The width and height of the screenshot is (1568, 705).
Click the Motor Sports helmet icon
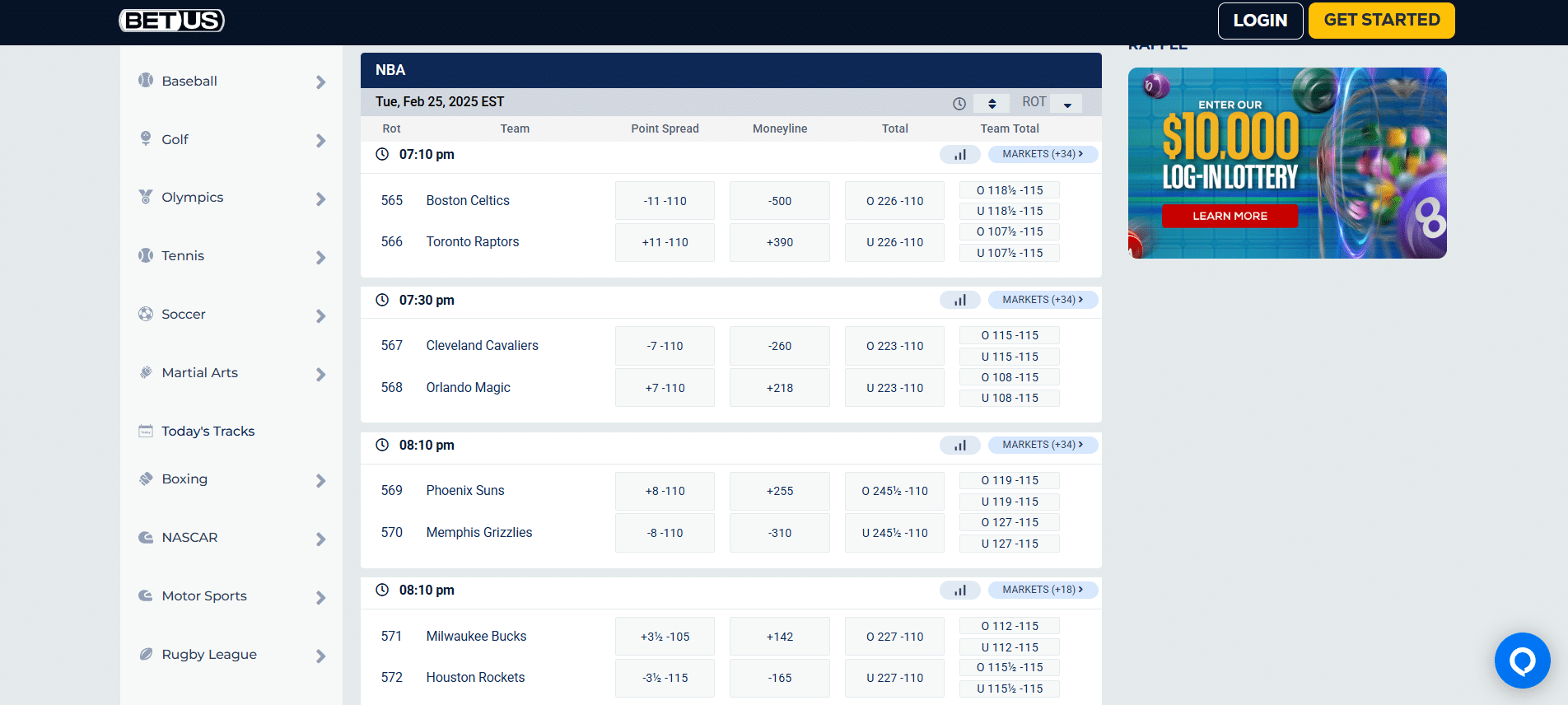pyautogui.click(x=146, y=595)
